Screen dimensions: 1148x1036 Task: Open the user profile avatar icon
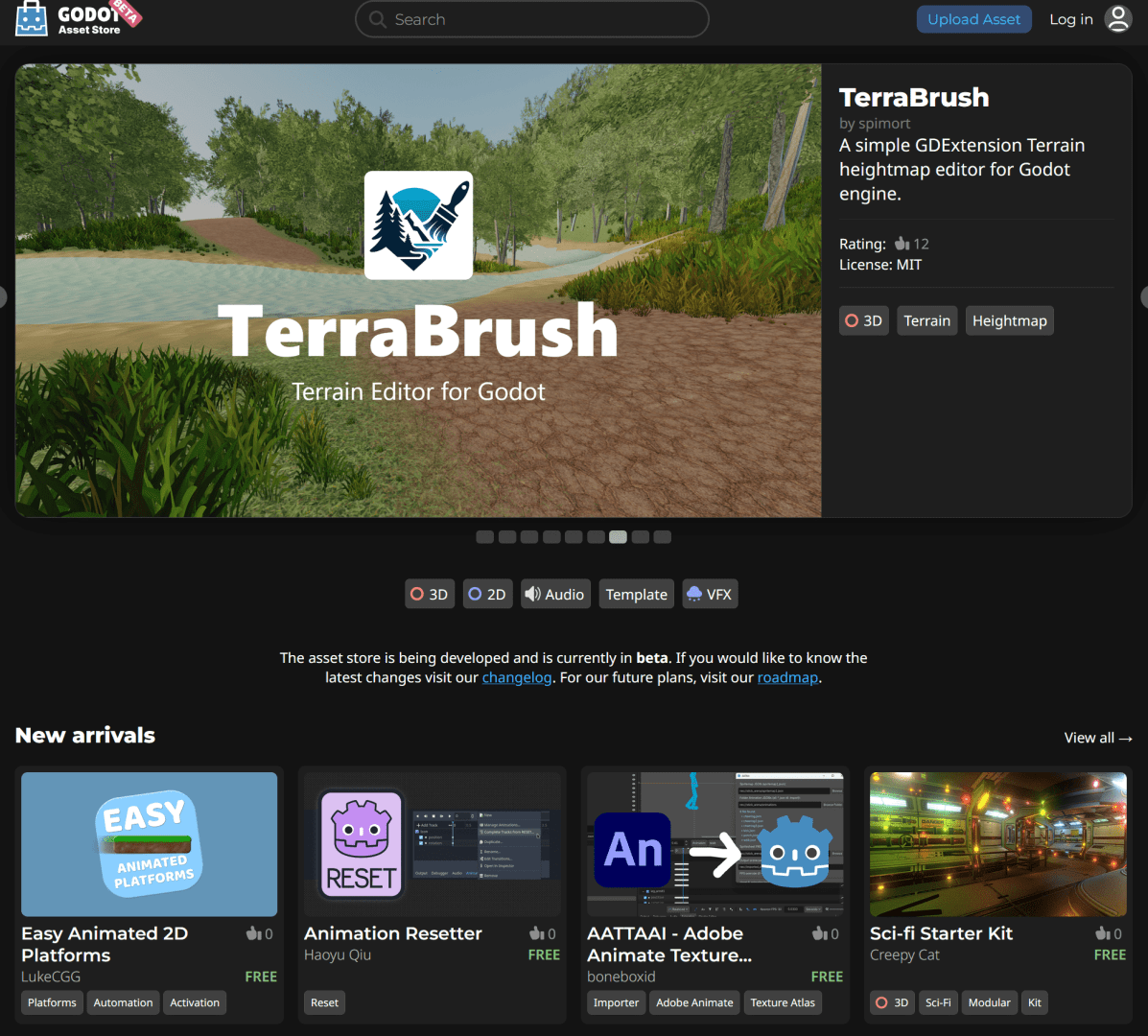coord(1118,19)
